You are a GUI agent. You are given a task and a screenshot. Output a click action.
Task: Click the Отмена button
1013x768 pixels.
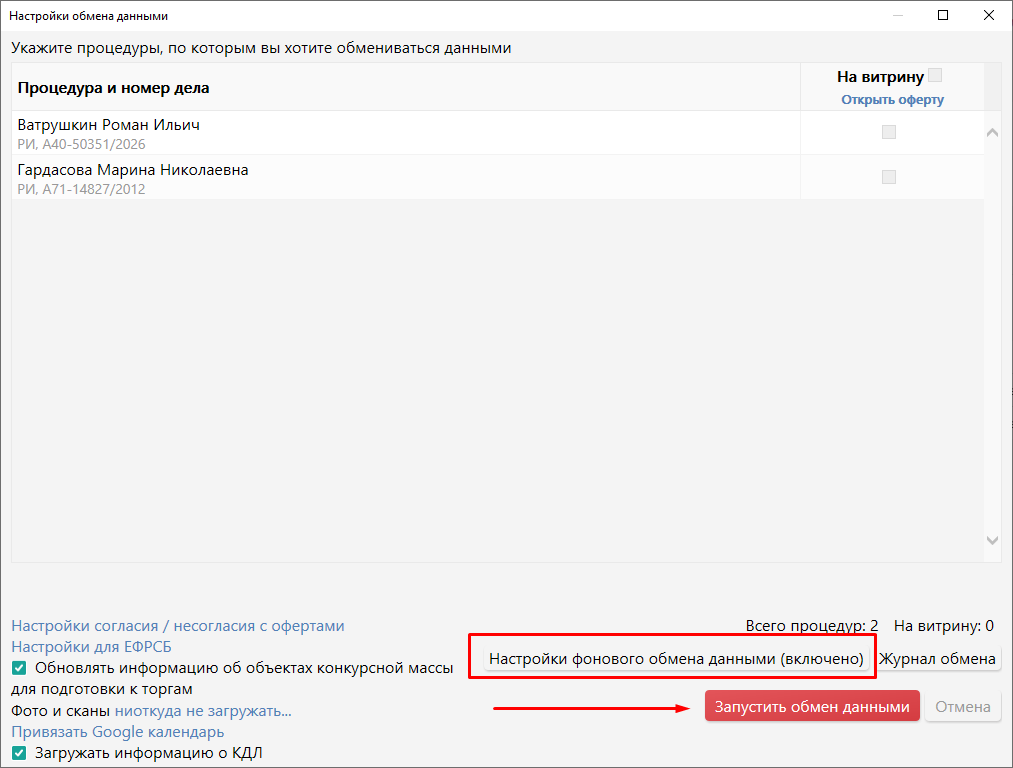coord(963,707)
